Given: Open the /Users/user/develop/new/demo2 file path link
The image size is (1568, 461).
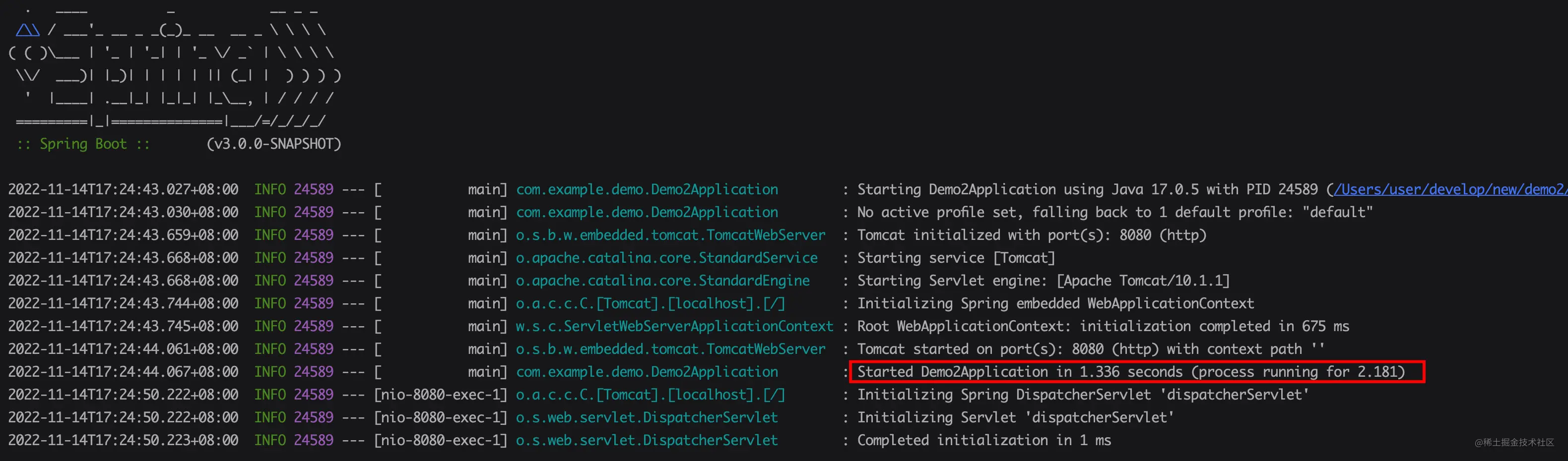Looking at the screenshot, I should pos(1450,190).
